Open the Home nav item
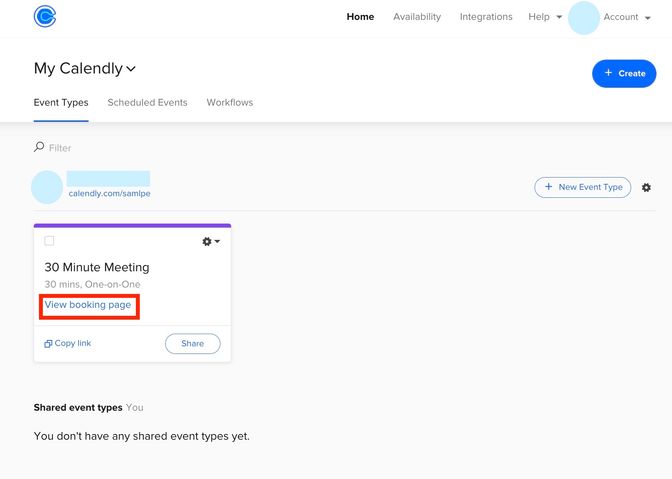 coord(360,17)
